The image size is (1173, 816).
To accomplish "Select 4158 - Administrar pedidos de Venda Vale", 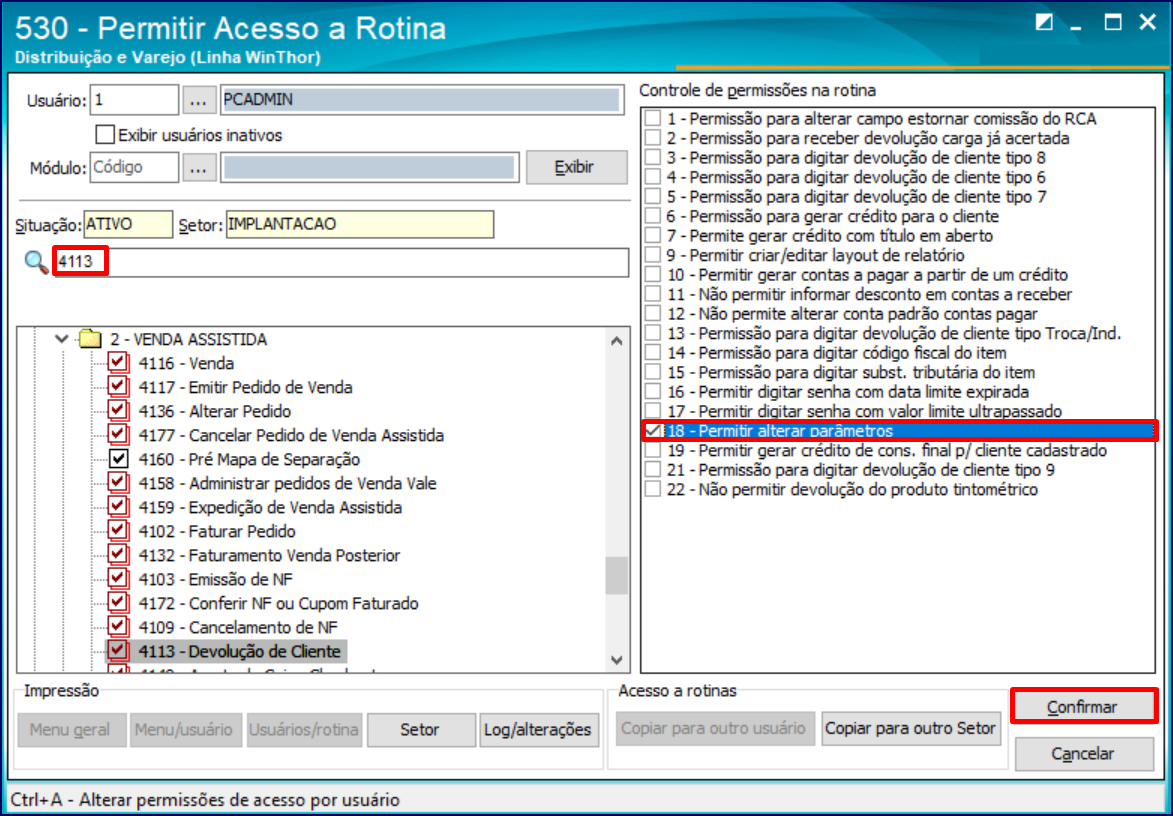I will pos(287,482).
